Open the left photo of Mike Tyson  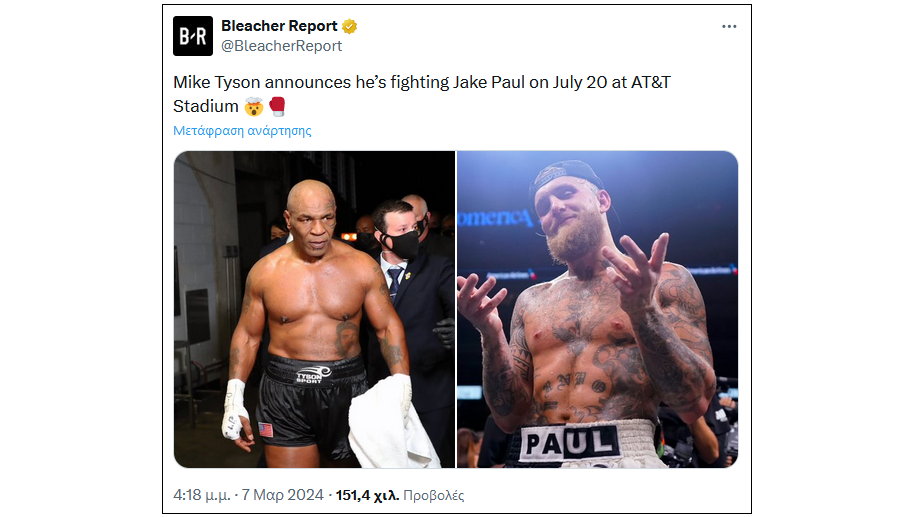pos(314,309)
